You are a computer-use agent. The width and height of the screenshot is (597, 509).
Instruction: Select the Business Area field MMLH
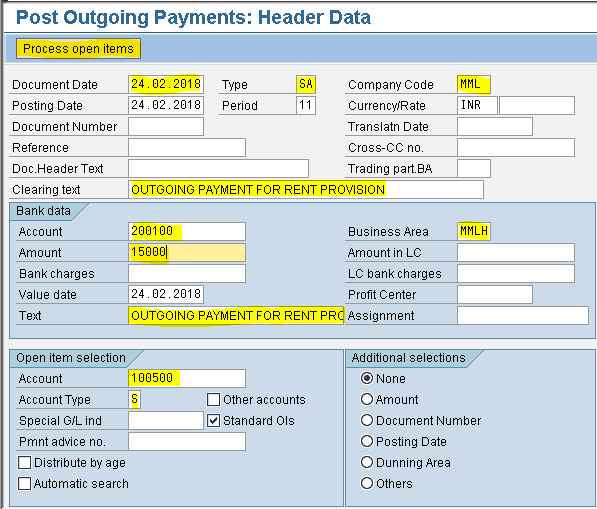[x=474, y=231]
